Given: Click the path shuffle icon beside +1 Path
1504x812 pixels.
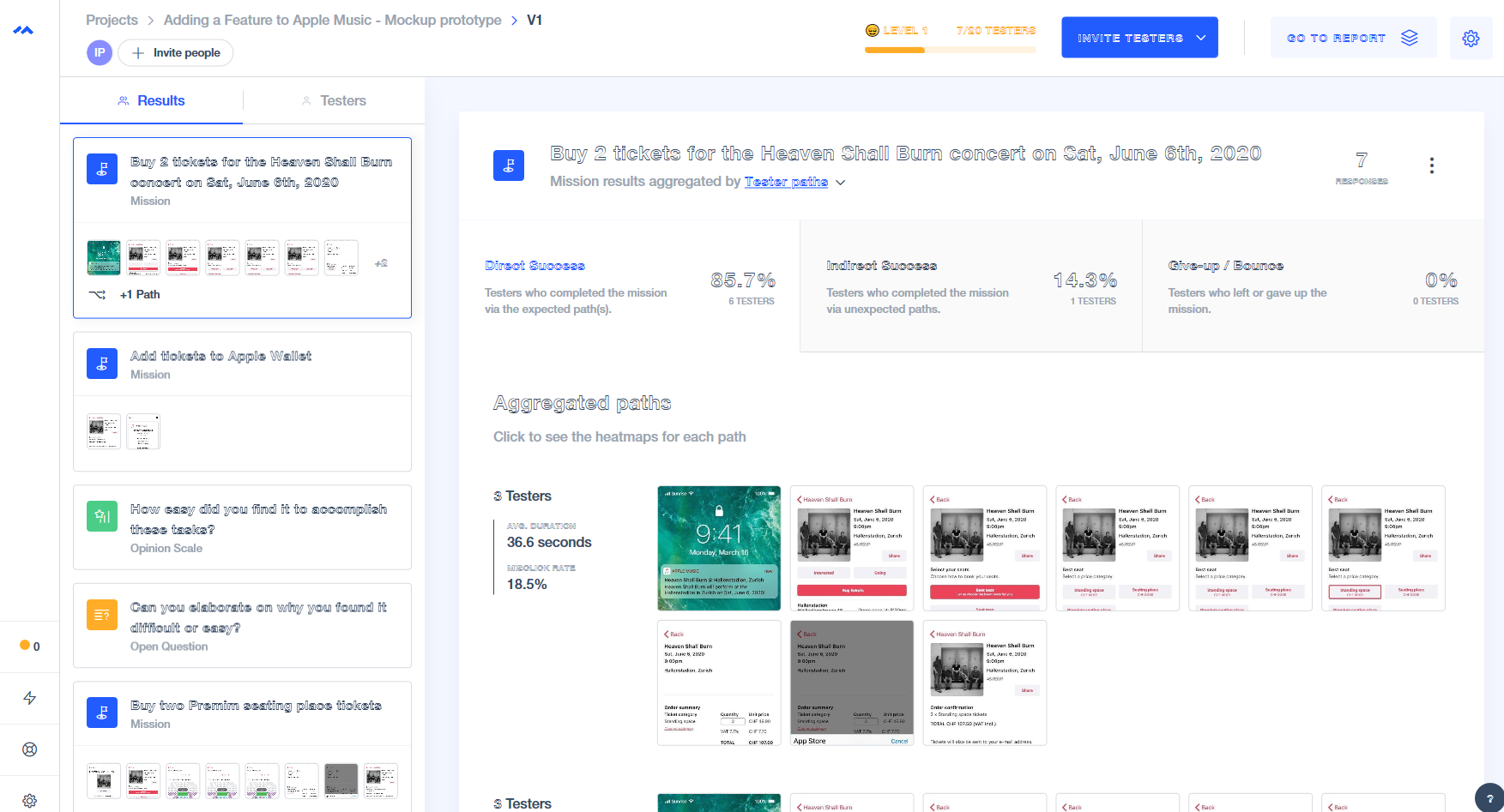Looking at the screenshot, I should click(97, 294).
